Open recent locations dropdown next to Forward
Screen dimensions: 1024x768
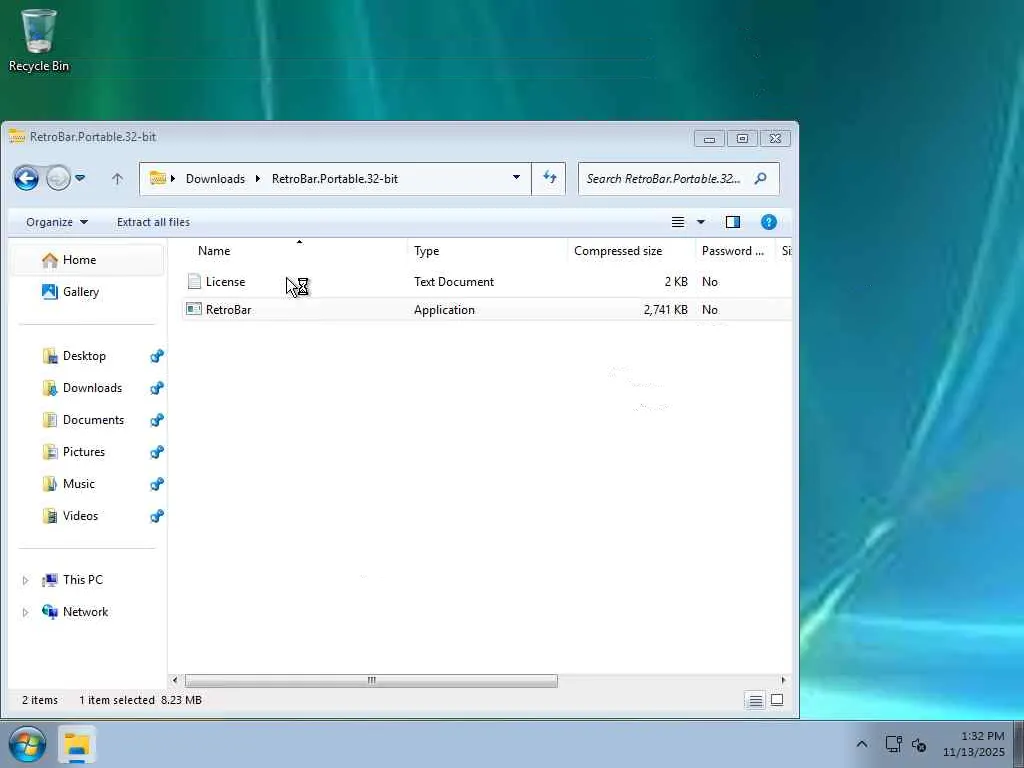coord(80,178)
